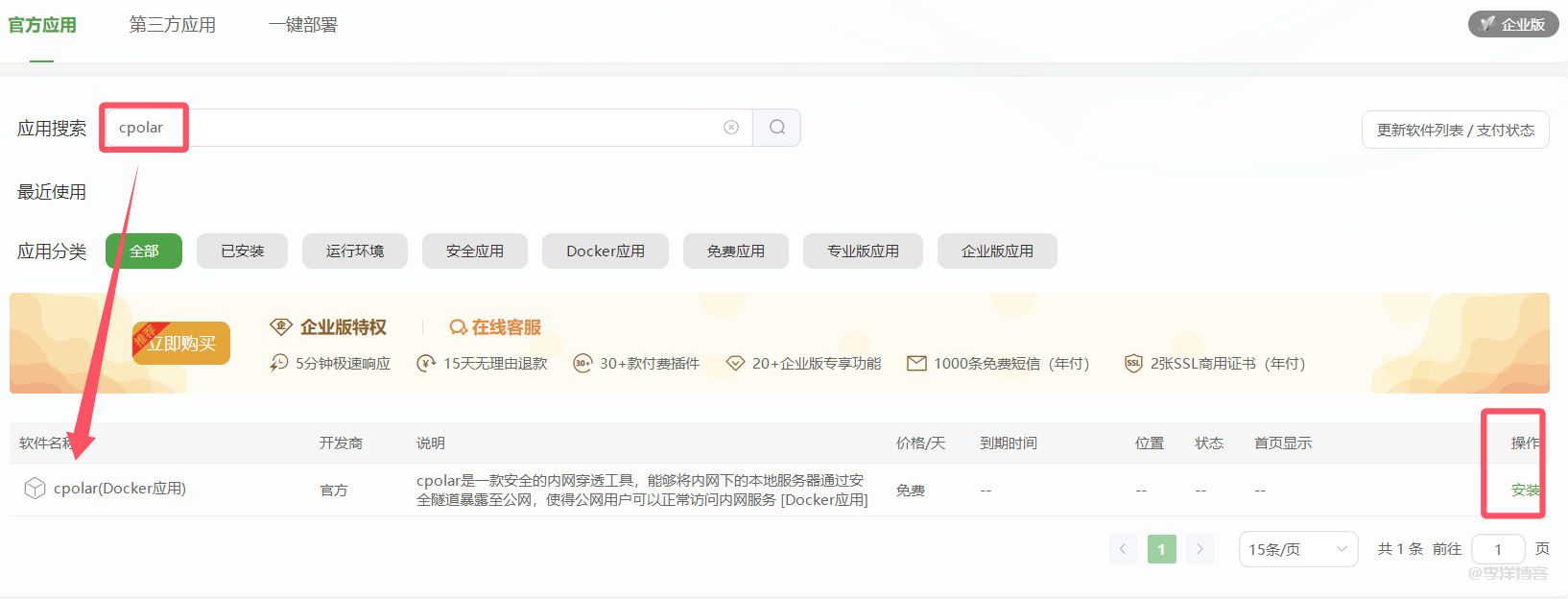Open the 15条/页 page size dropdown
This screenshot has height=599, width=1568.
pyautogui.click(x=1297, y=549)
